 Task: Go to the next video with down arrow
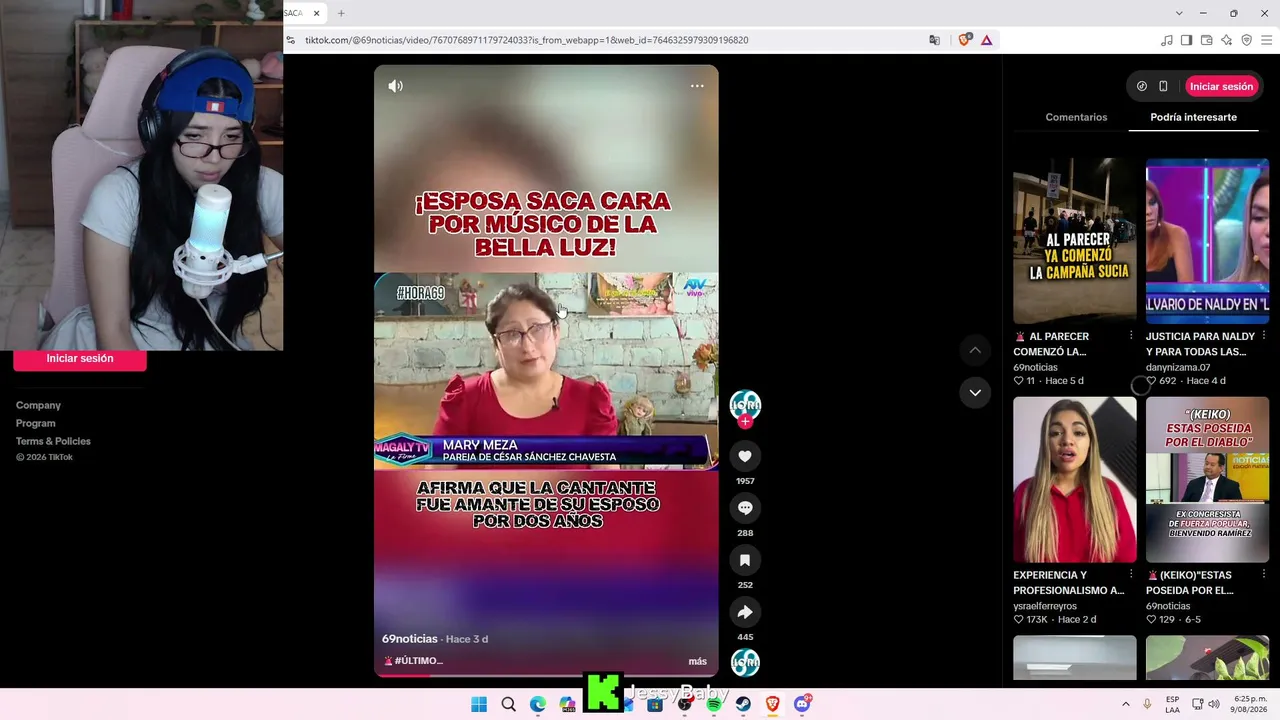[x=975, y=393]
